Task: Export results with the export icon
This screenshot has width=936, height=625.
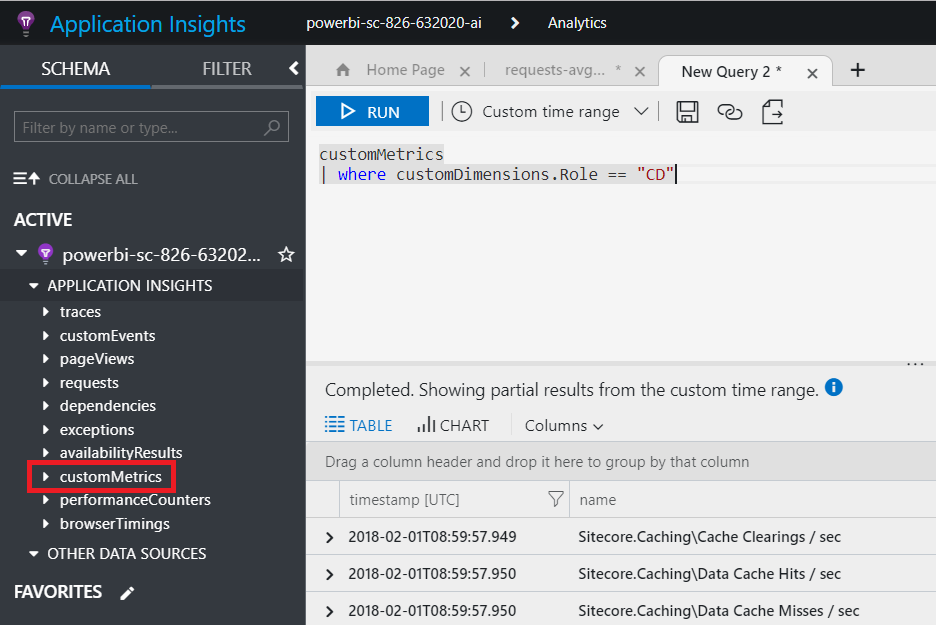Action: [x=772, y=112]
